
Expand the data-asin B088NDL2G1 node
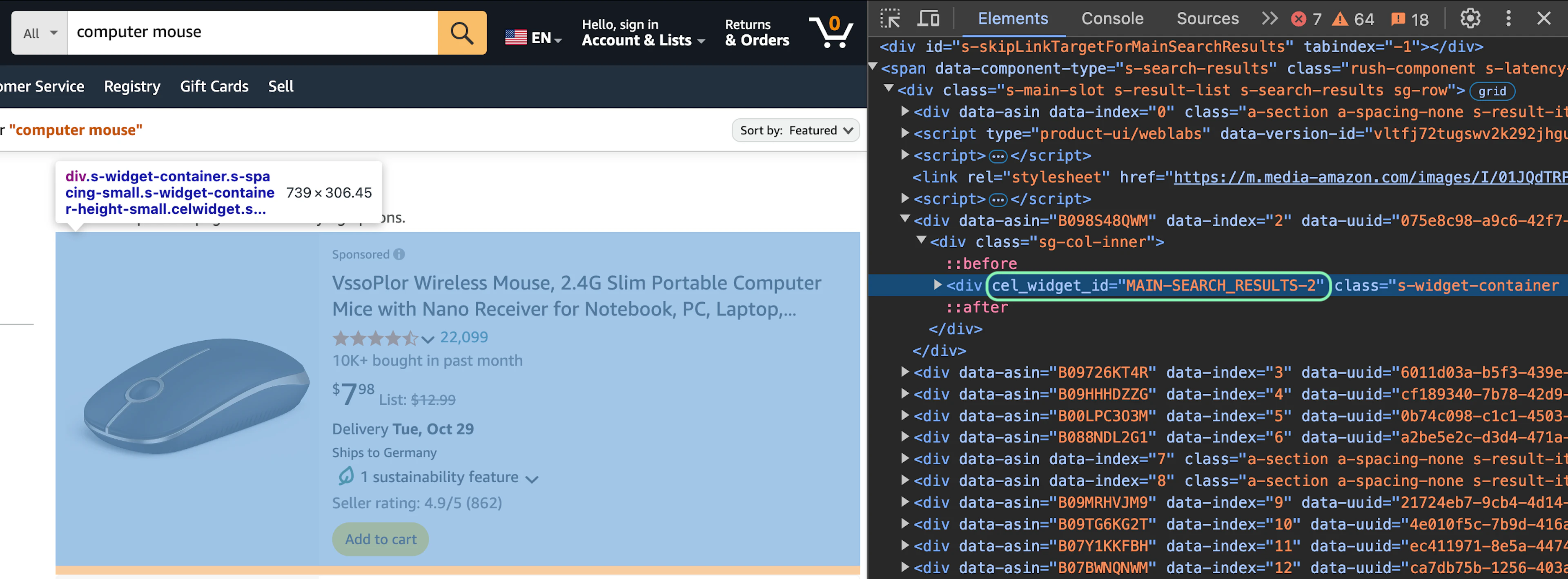pos(905,436)
